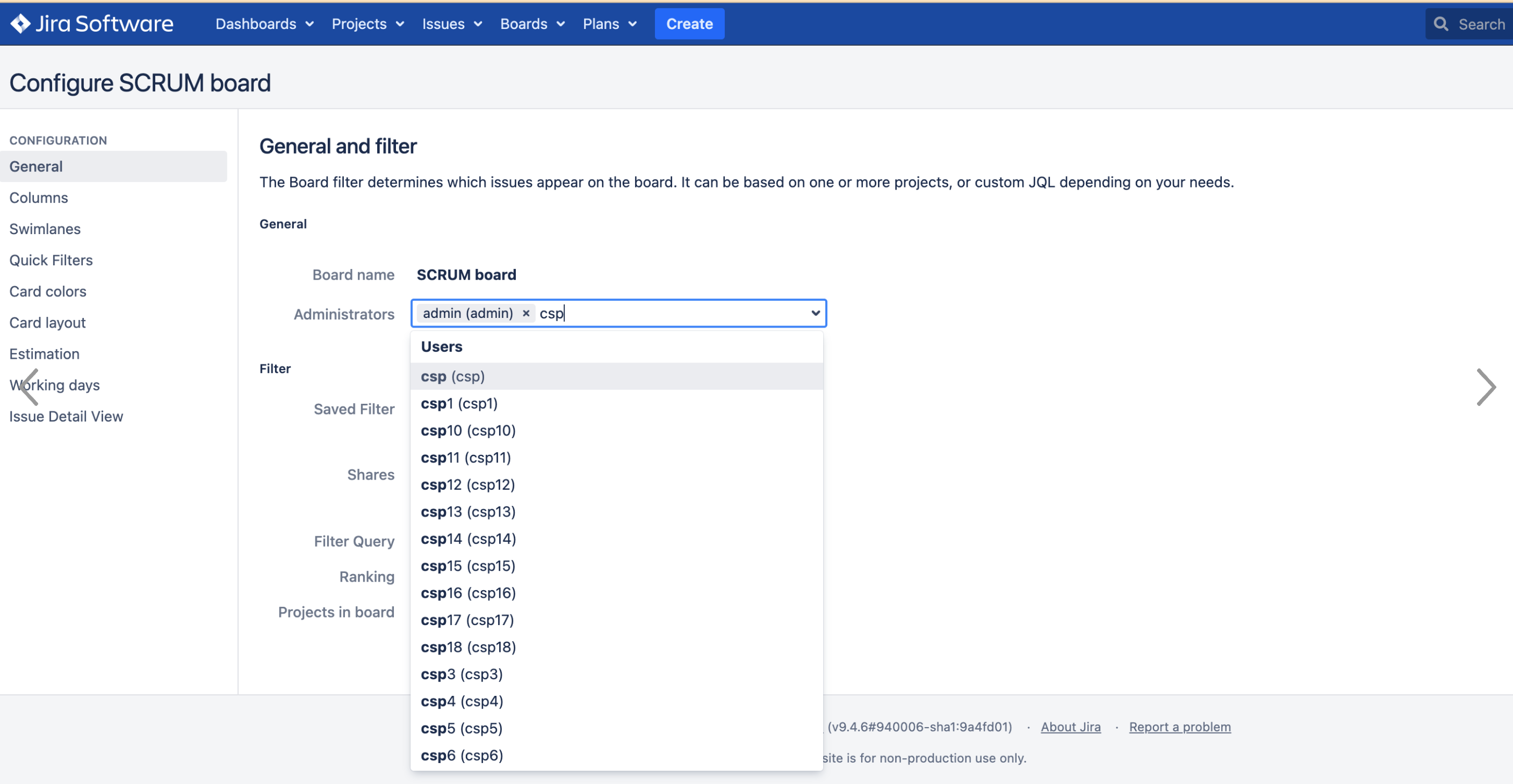
Task: Pick csp18 (csp18) from the dropdown
Action: (x=468, y=647)
